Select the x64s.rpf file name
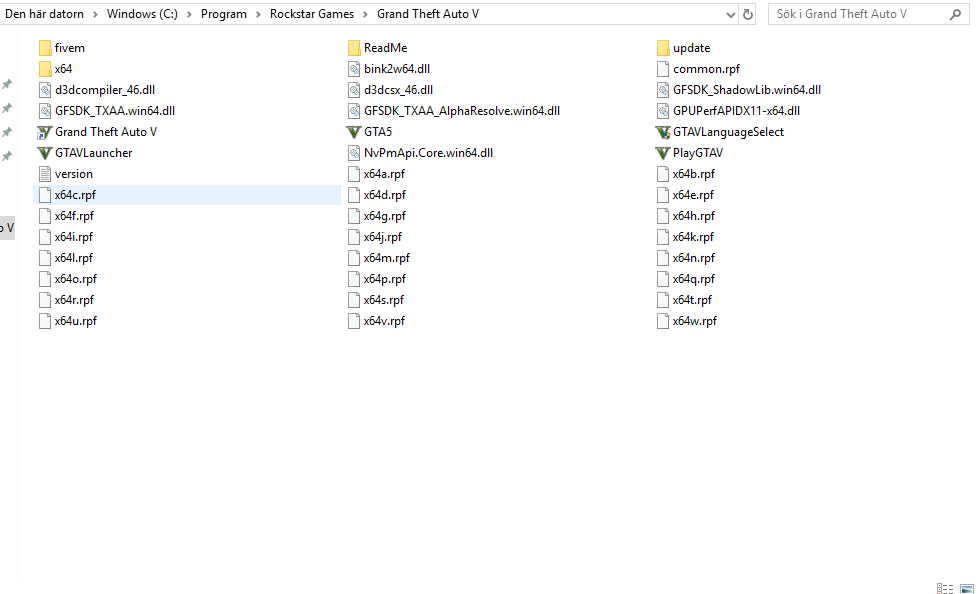 384,300
